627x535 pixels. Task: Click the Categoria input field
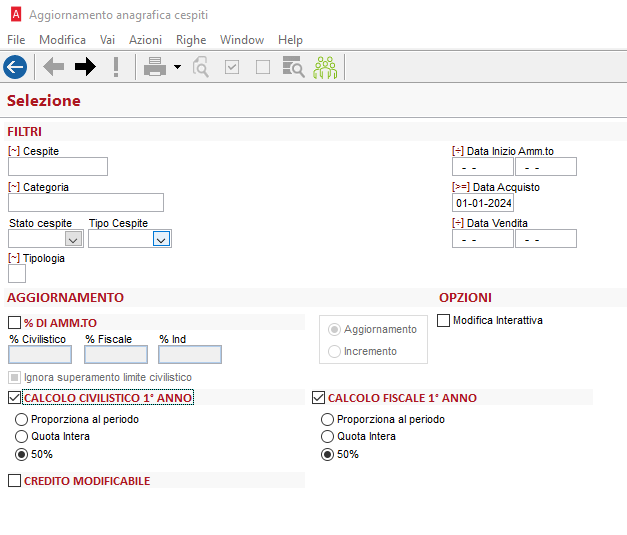click(x=86, y=202)
